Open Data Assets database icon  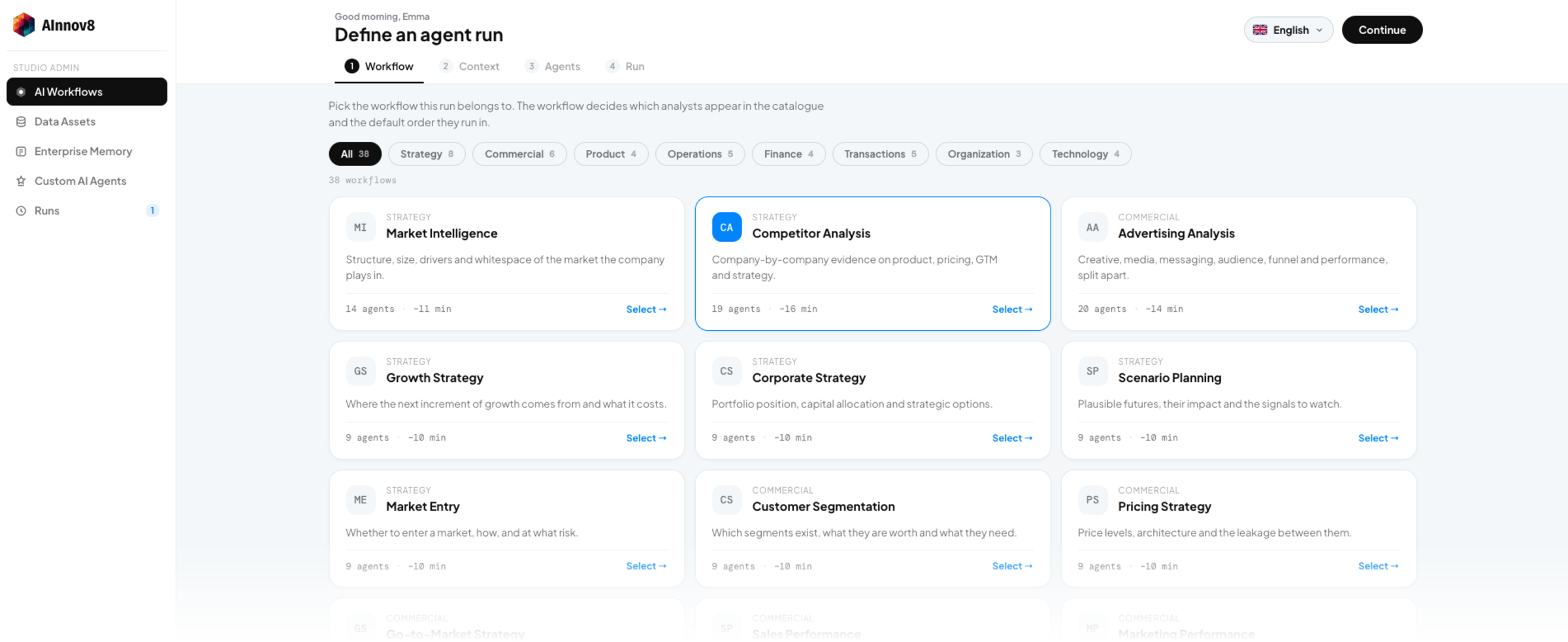(21, 122)
